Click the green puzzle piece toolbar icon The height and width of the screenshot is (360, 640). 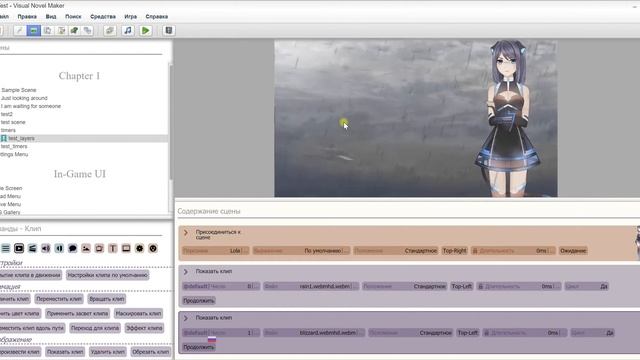74,31
